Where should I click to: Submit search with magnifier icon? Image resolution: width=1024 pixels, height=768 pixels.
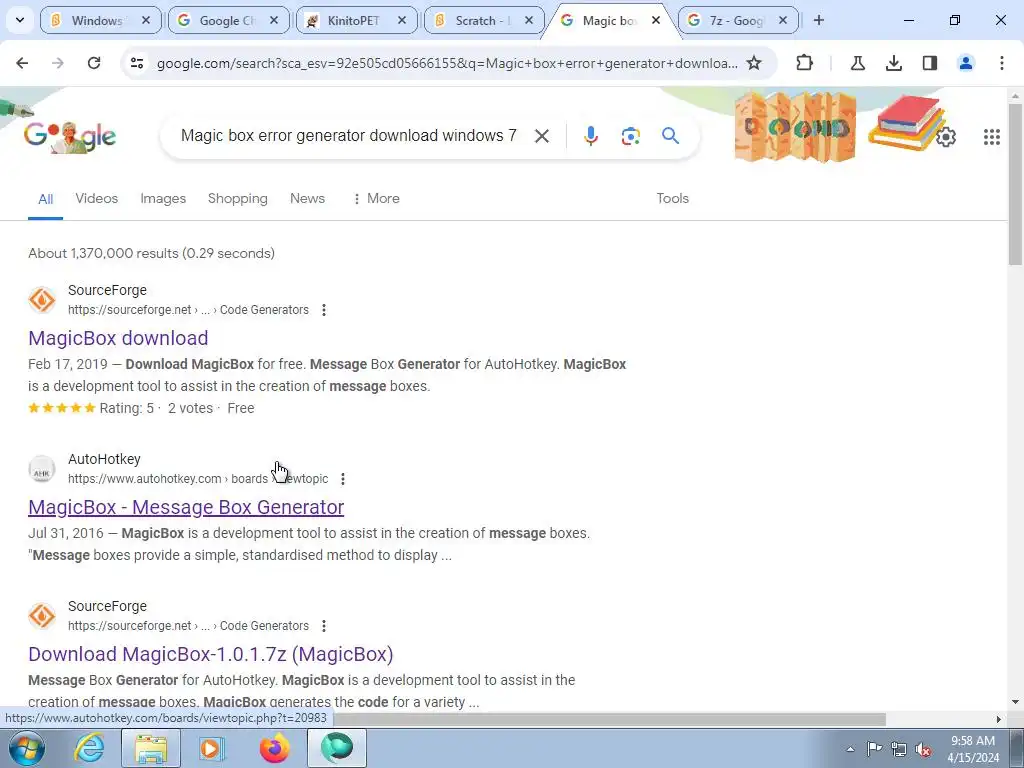[671, 136]
